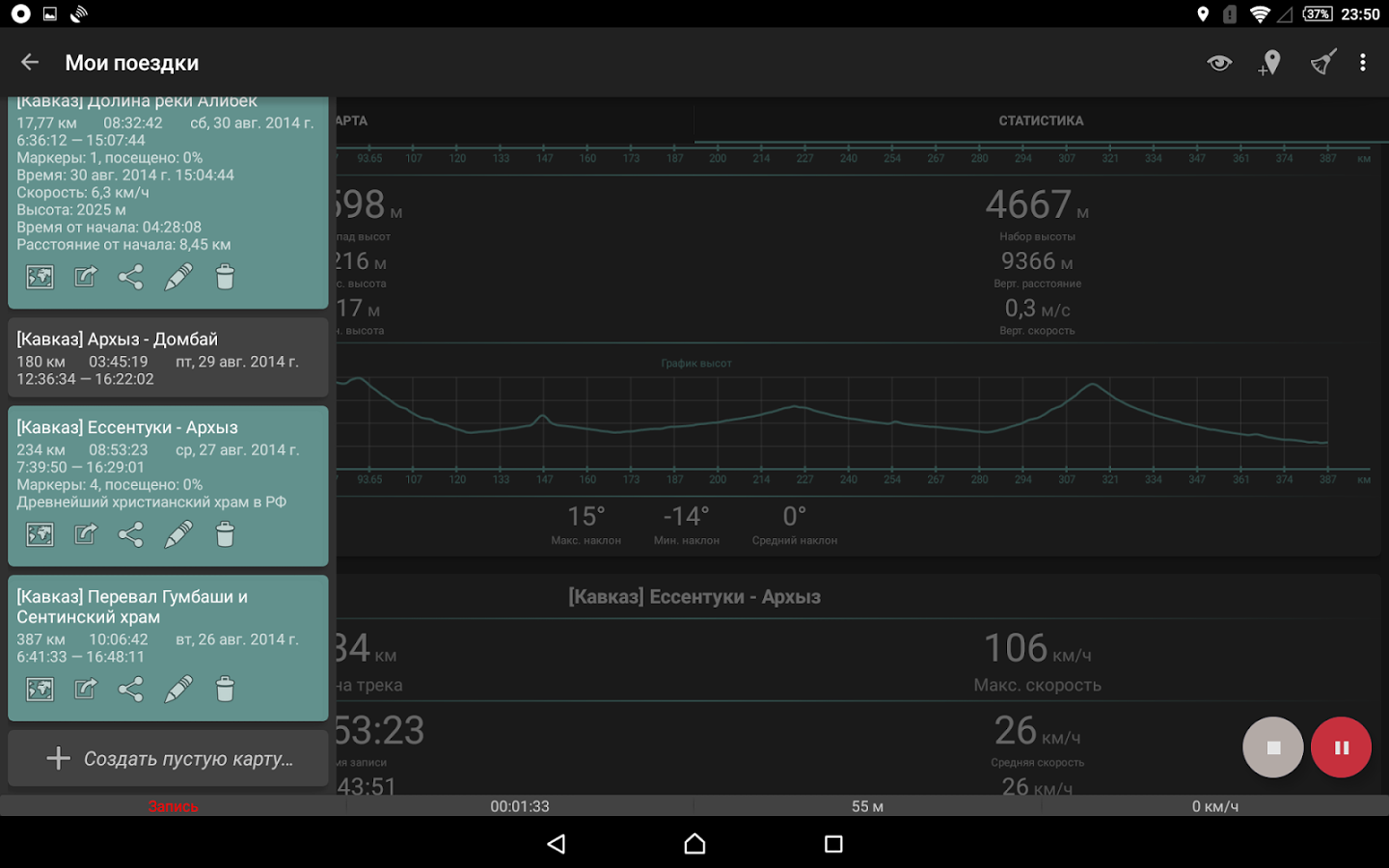Tap the 106 км/ч max speed value

1037,648
